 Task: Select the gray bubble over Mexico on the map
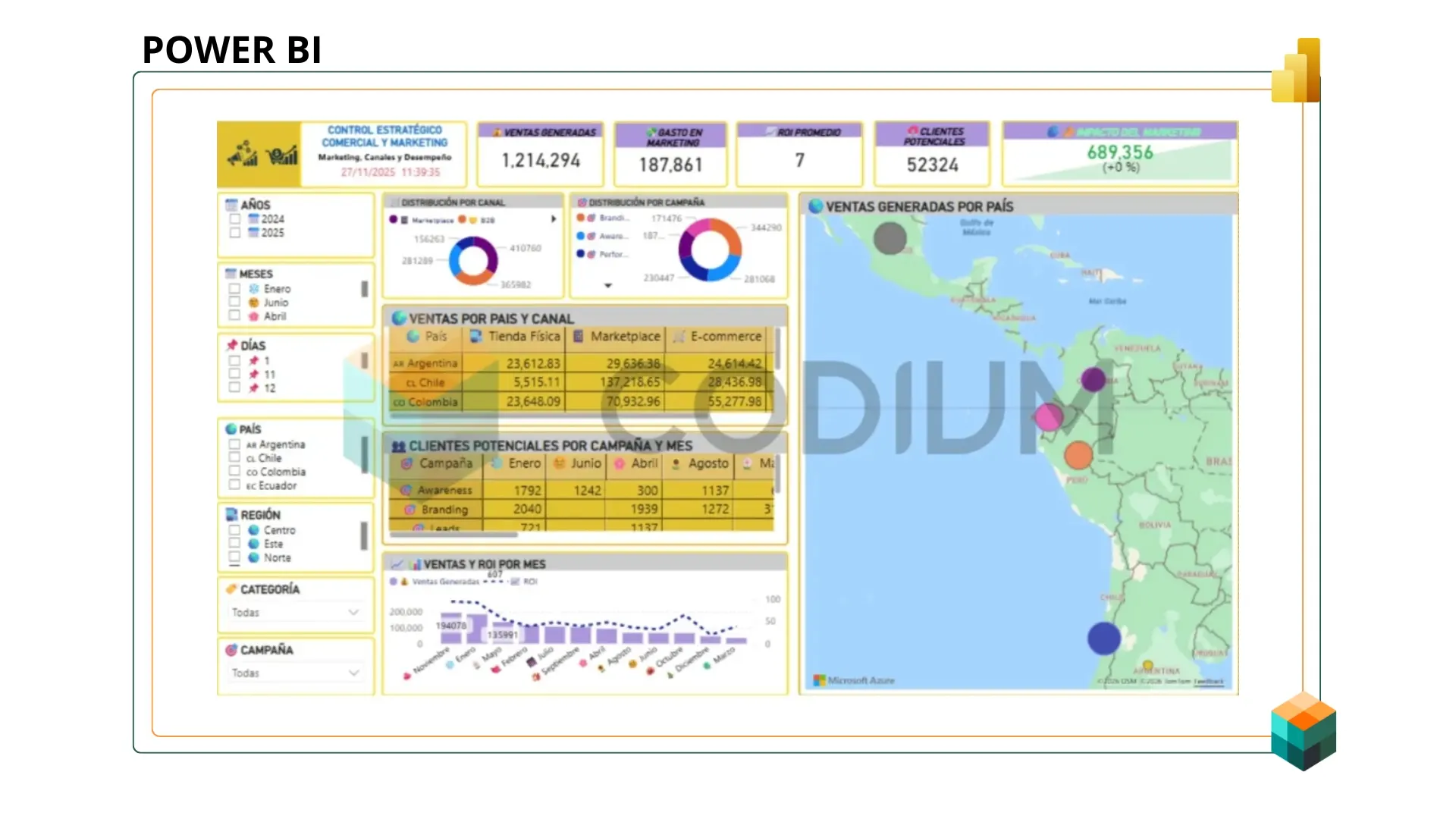pyautogui.click(x=890, y=238)
